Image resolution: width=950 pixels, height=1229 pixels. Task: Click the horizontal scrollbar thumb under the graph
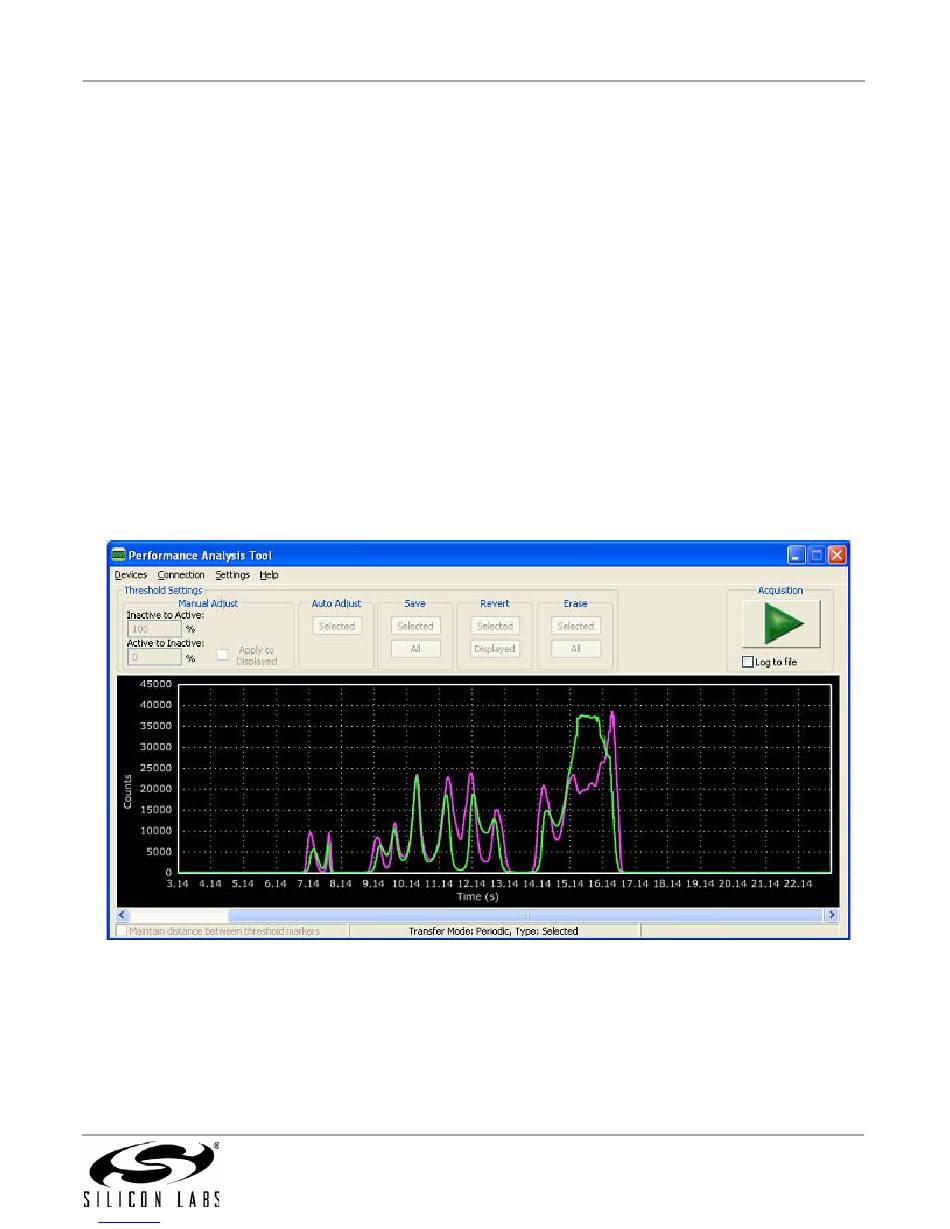[524, 915]
